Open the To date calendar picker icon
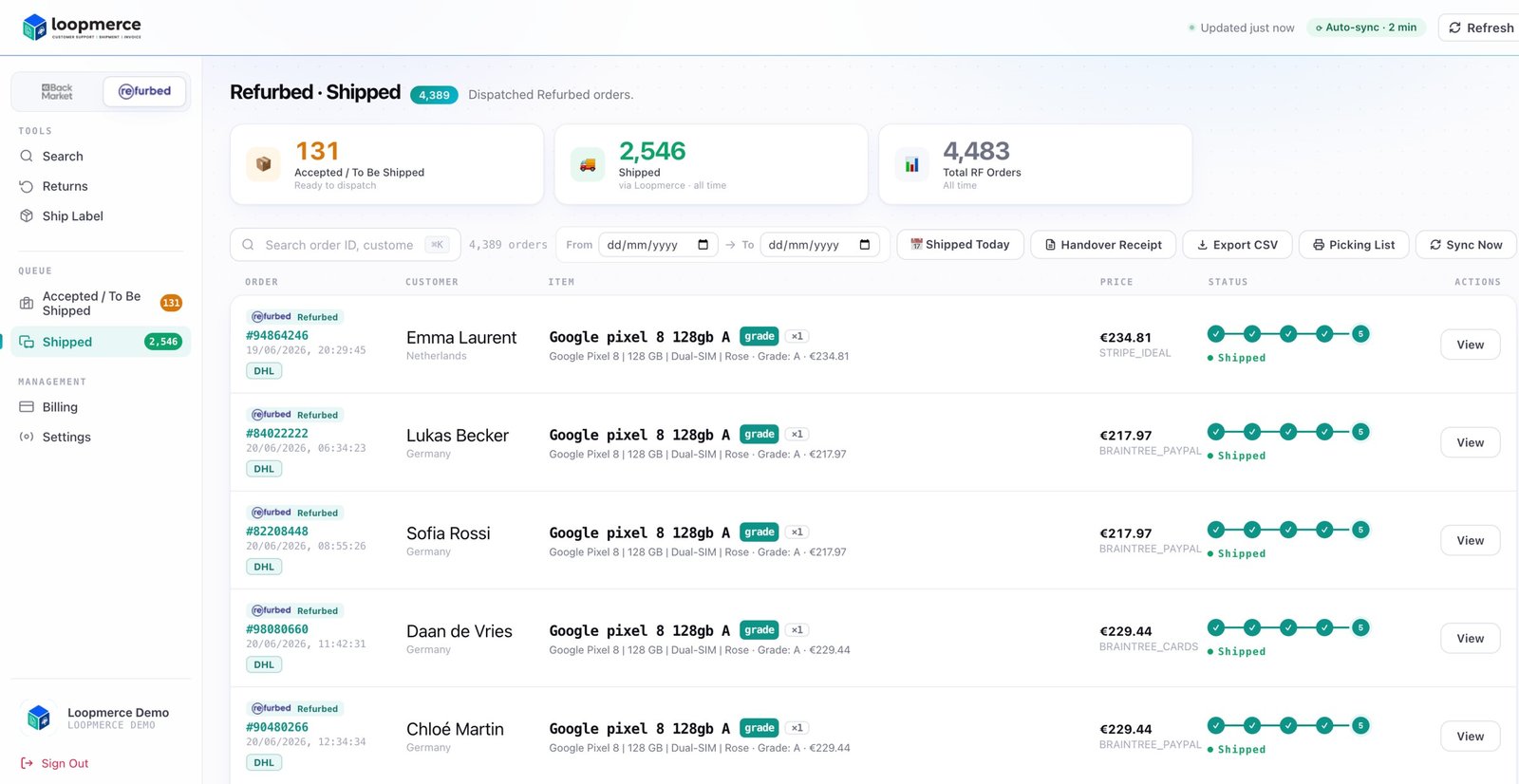The width and height of the screenshot is (1519, 784). 864,244
